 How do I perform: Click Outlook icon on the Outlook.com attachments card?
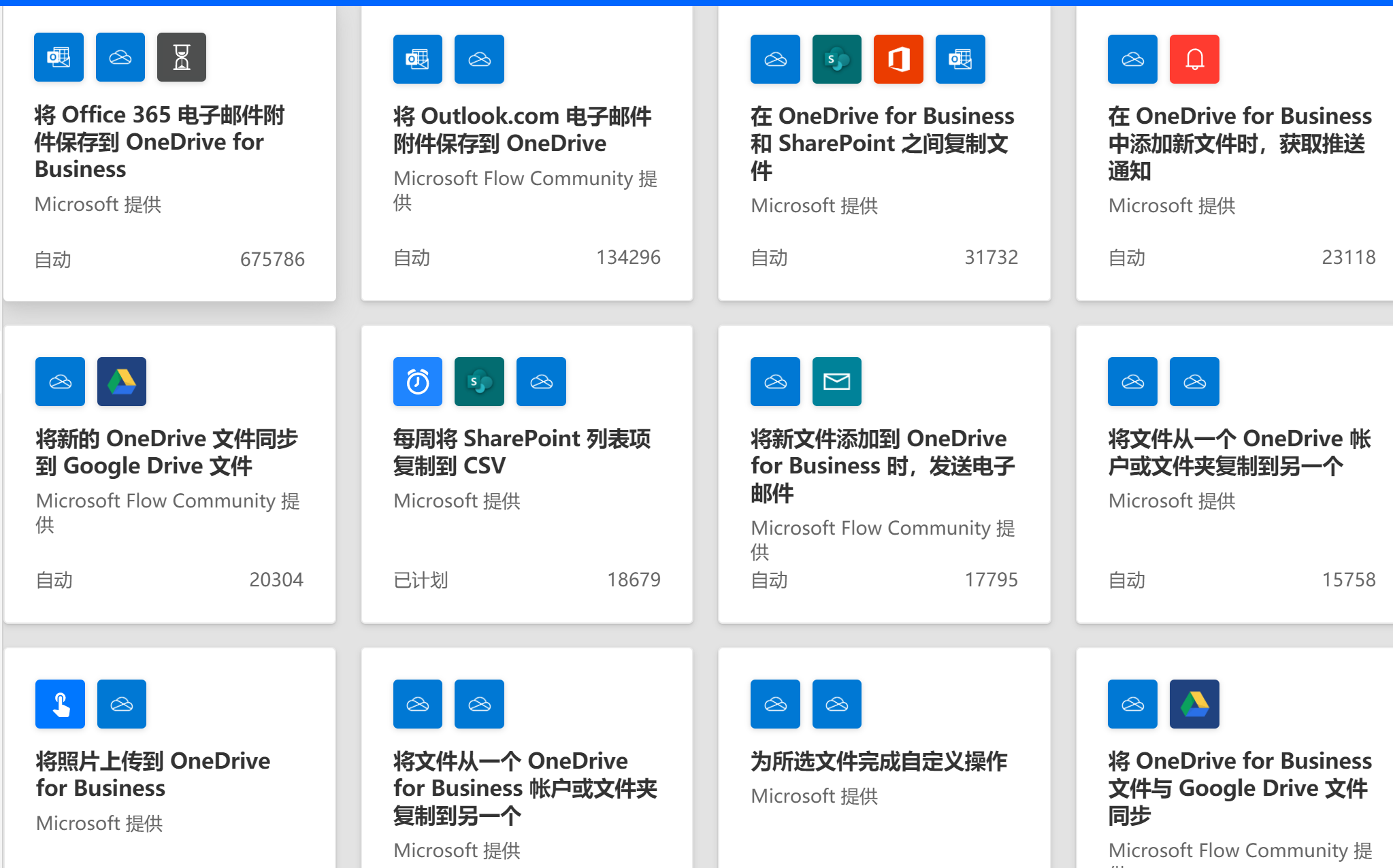coord(417,59)
